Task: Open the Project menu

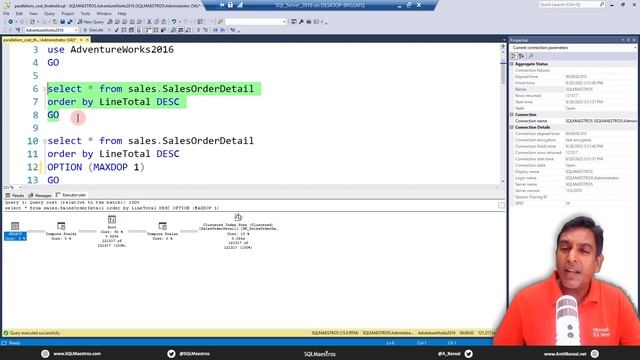Action: (68, 13)
